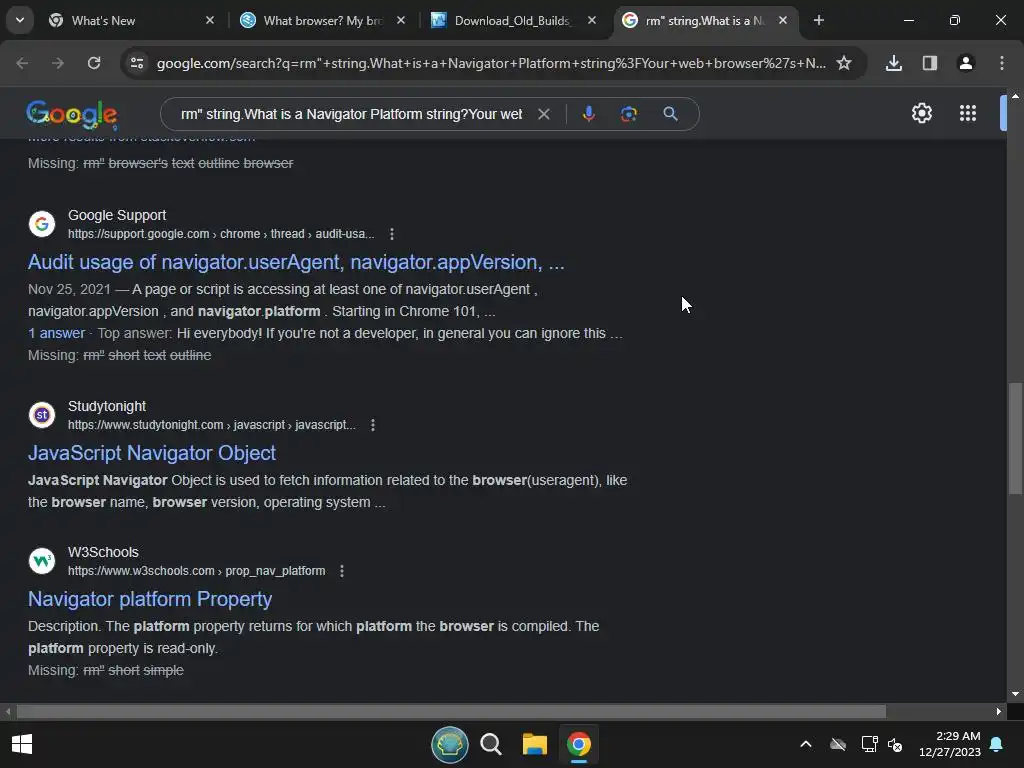Bookmark this page with the star icon

click(844, 63)
